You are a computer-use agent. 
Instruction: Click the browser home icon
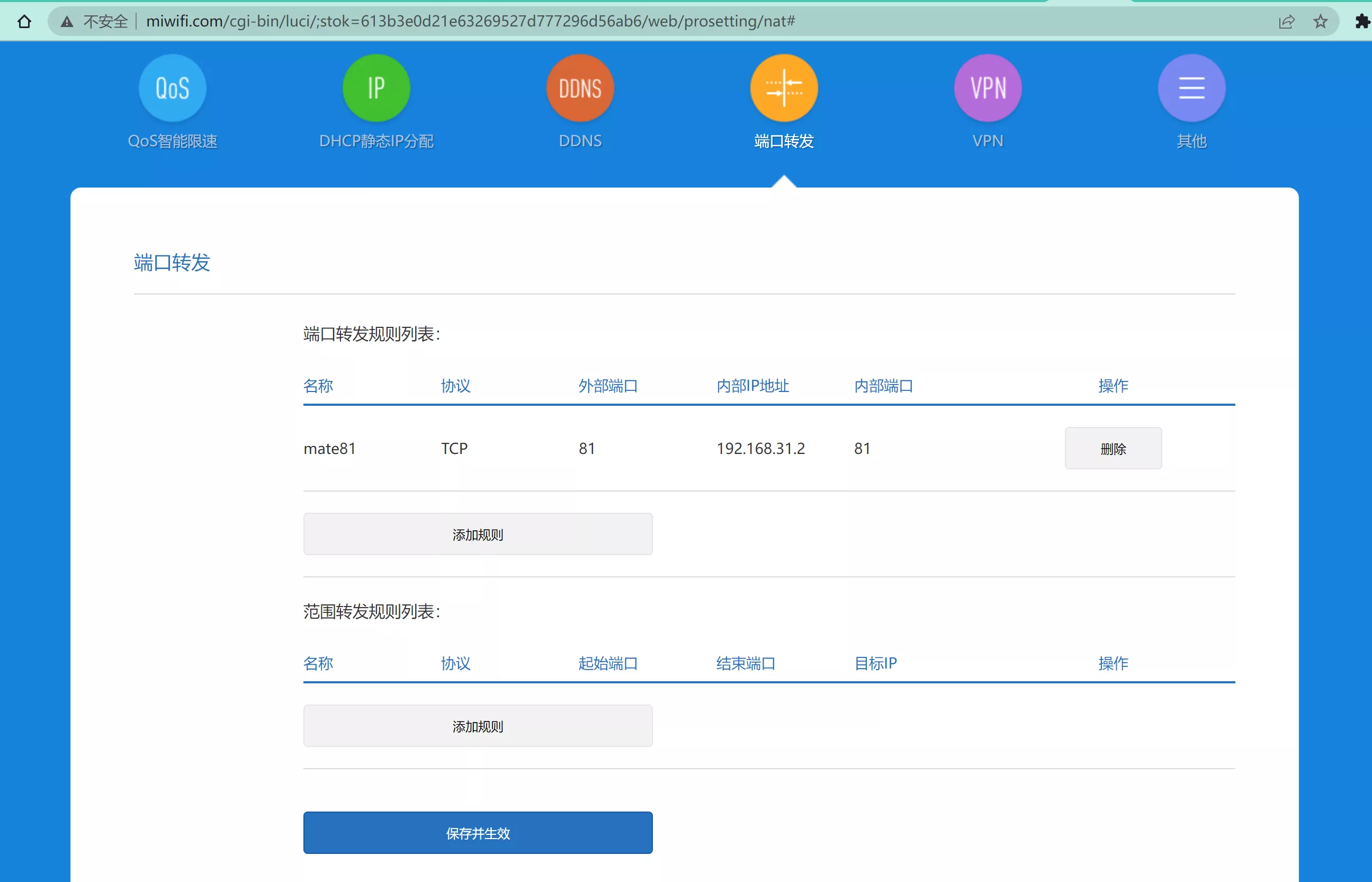pyautogui.click(x=24, y=22)
